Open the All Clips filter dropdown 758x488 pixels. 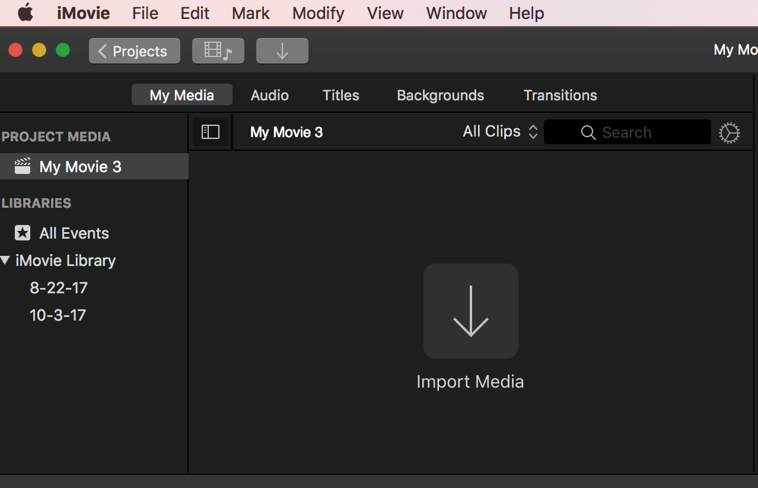[x=500, y=132]
